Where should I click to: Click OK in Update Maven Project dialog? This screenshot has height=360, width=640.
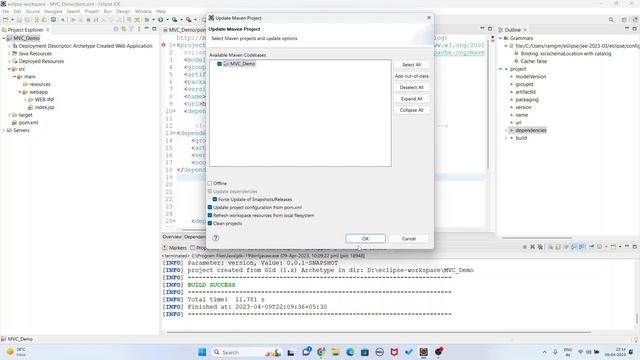click(x=365, y=238)
